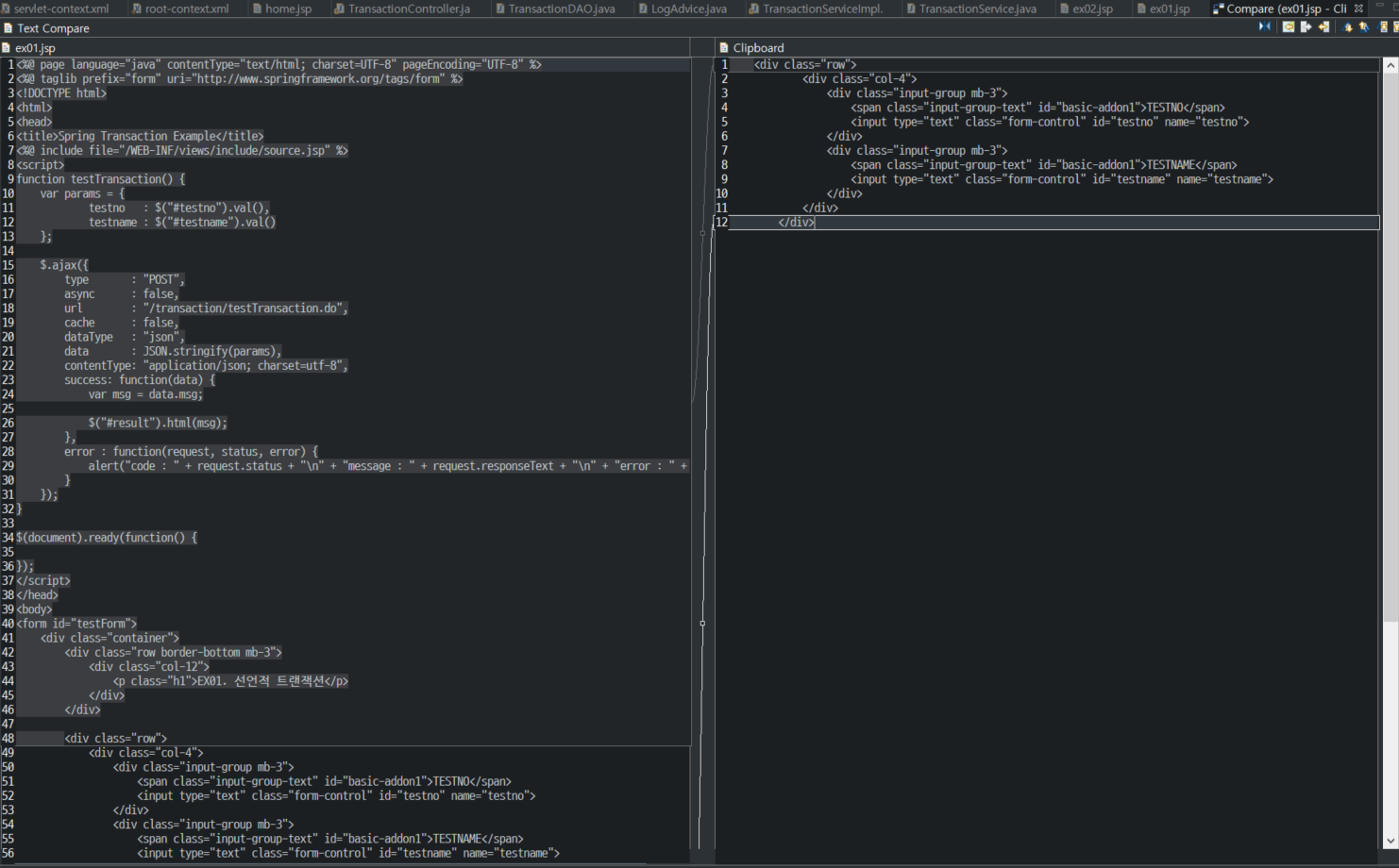Click the 'Text Compare' header label
Viewport: 1399px width, 868px height.
point(53,28)
